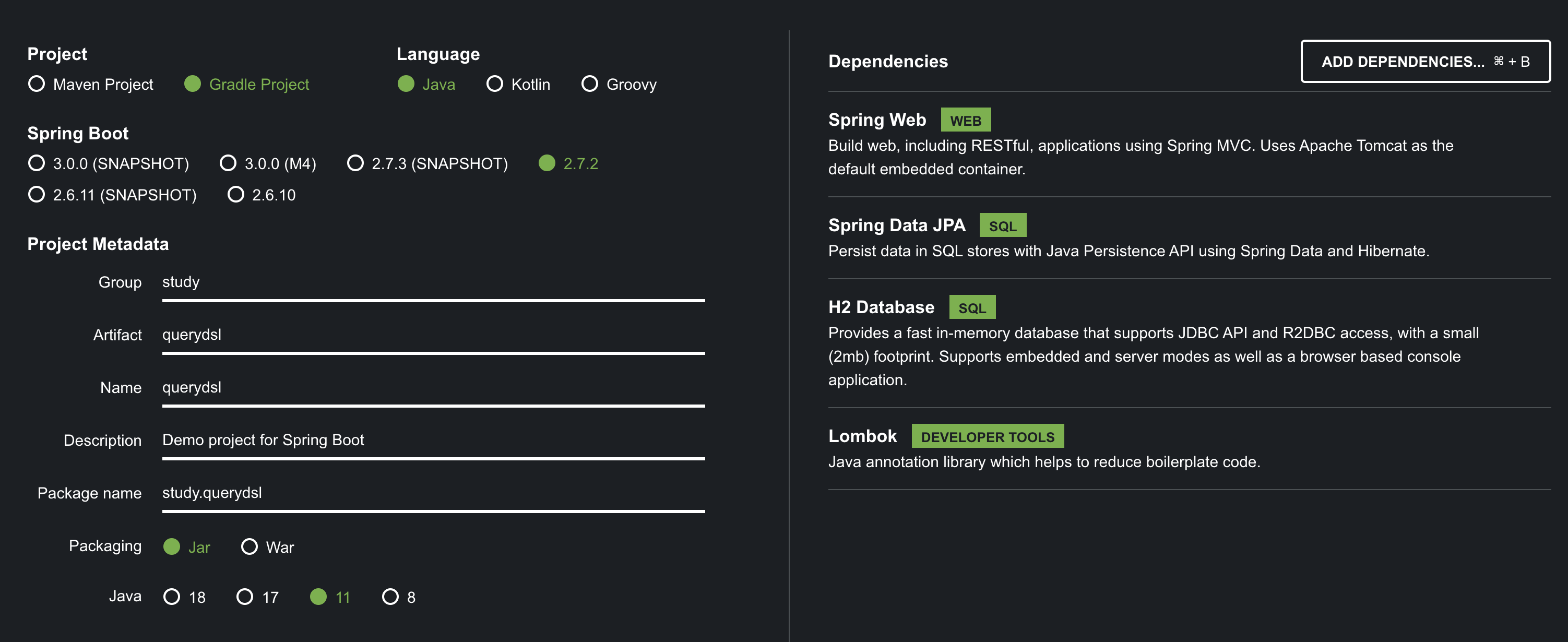The height and width of the screenshot is (642, 1568).
Task: Select Java version 8
Action: click(390, 597)
